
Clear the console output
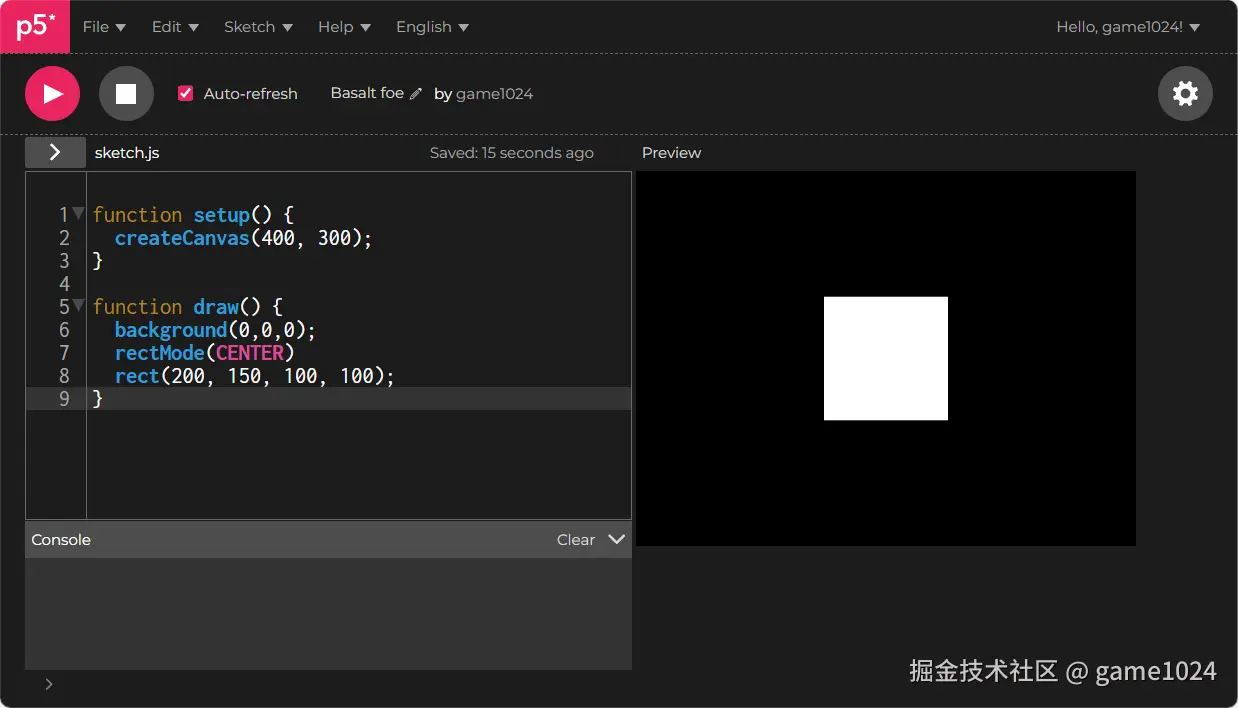point(576,540)
